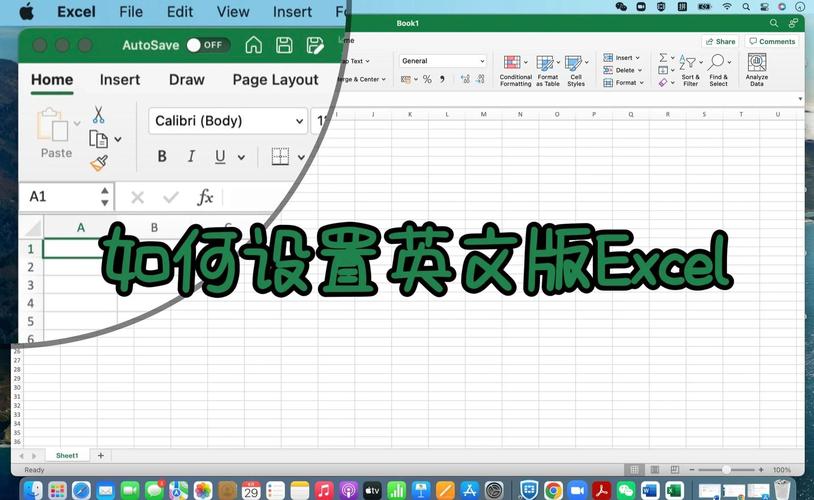Open Find & Select magnifier
814x500 pixels.
[718, 71]
